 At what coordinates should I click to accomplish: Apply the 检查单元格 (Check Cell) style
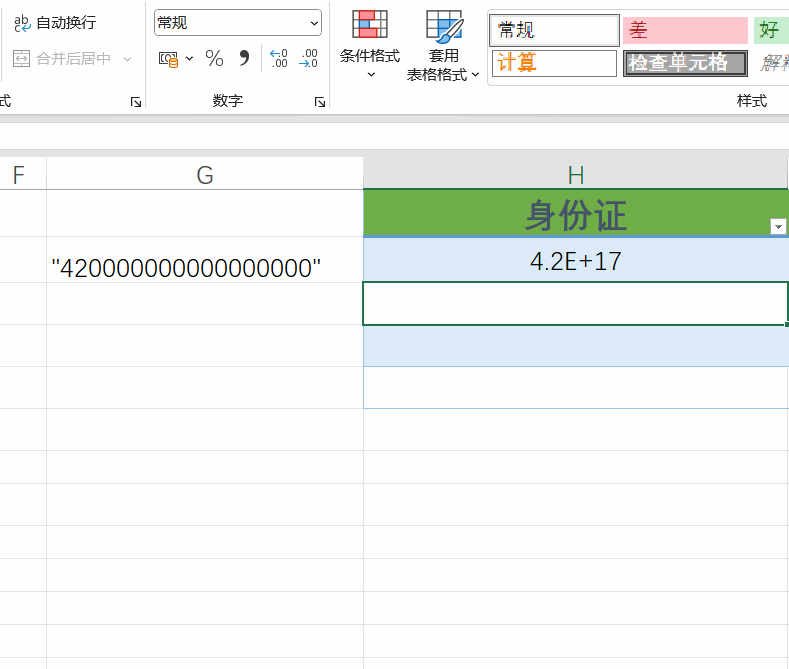tap(684, 63)
